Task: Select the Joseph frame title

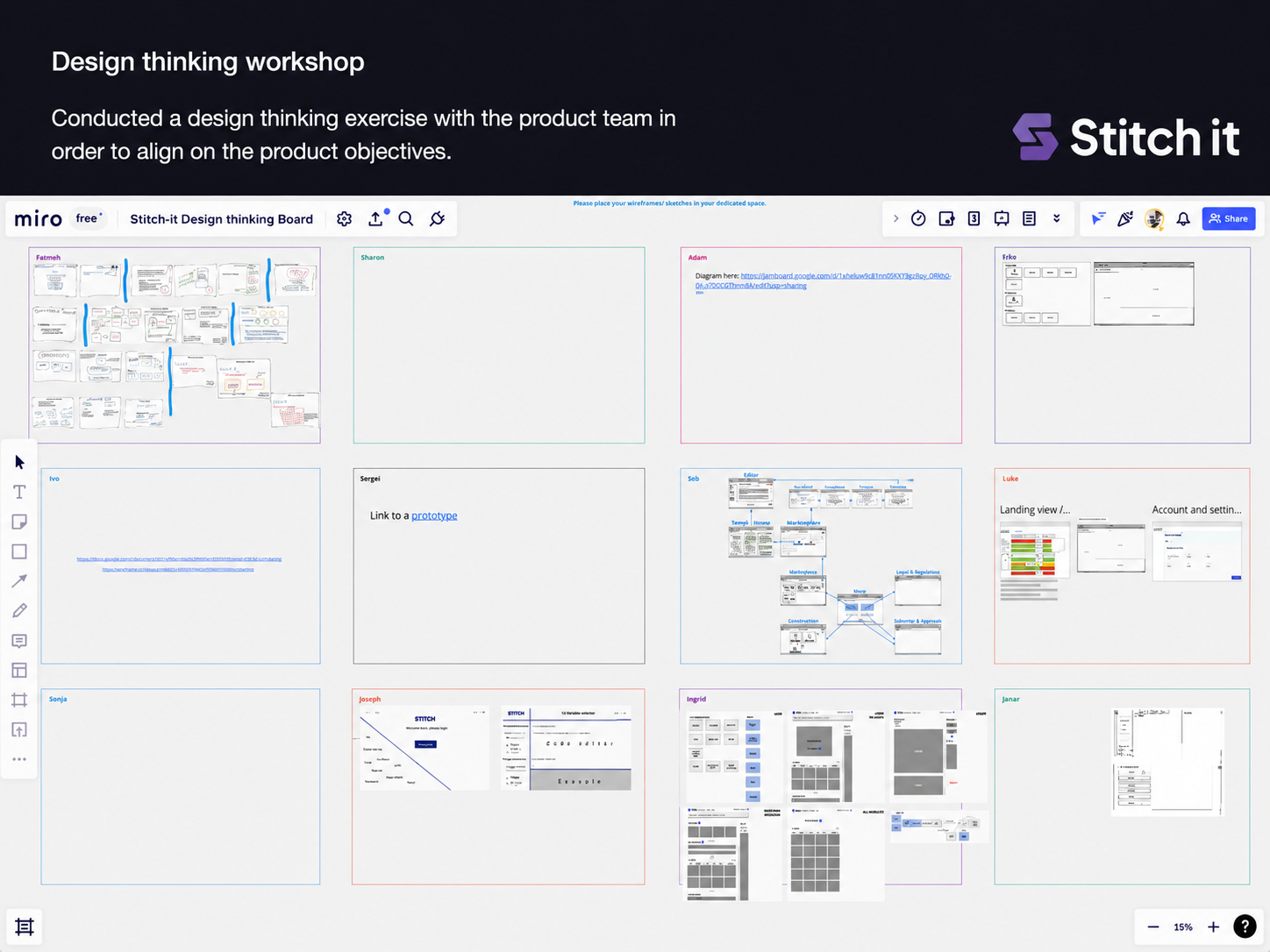Action: tap(370, 700)
